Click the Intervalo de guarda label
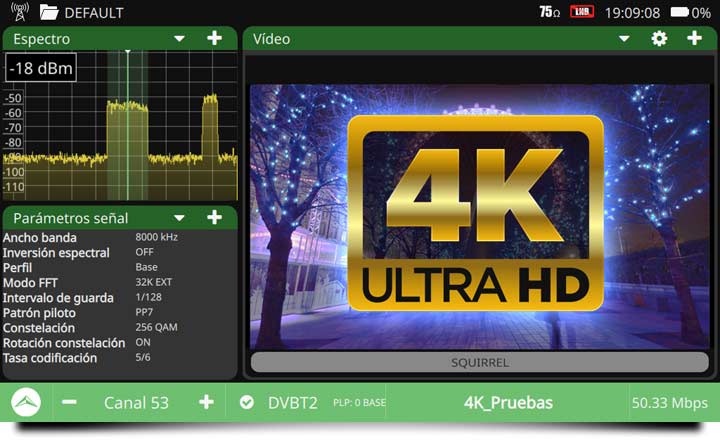Viewport: 720px width, 446px height. coord(58,298)
